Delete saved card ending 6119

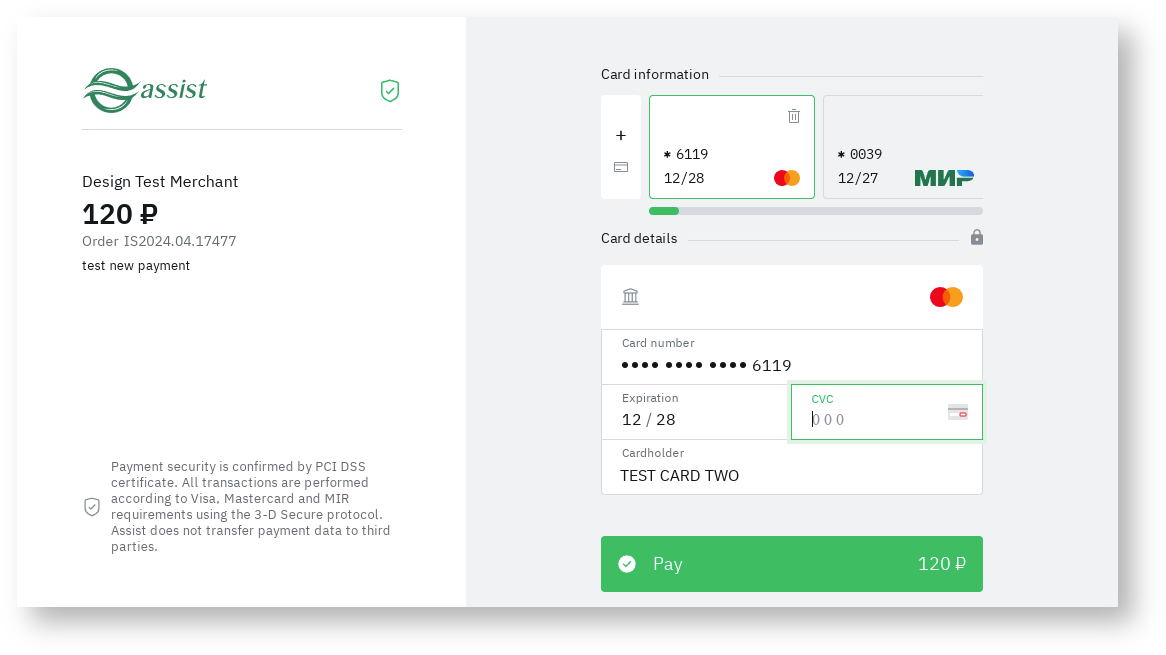click(794, 116)
